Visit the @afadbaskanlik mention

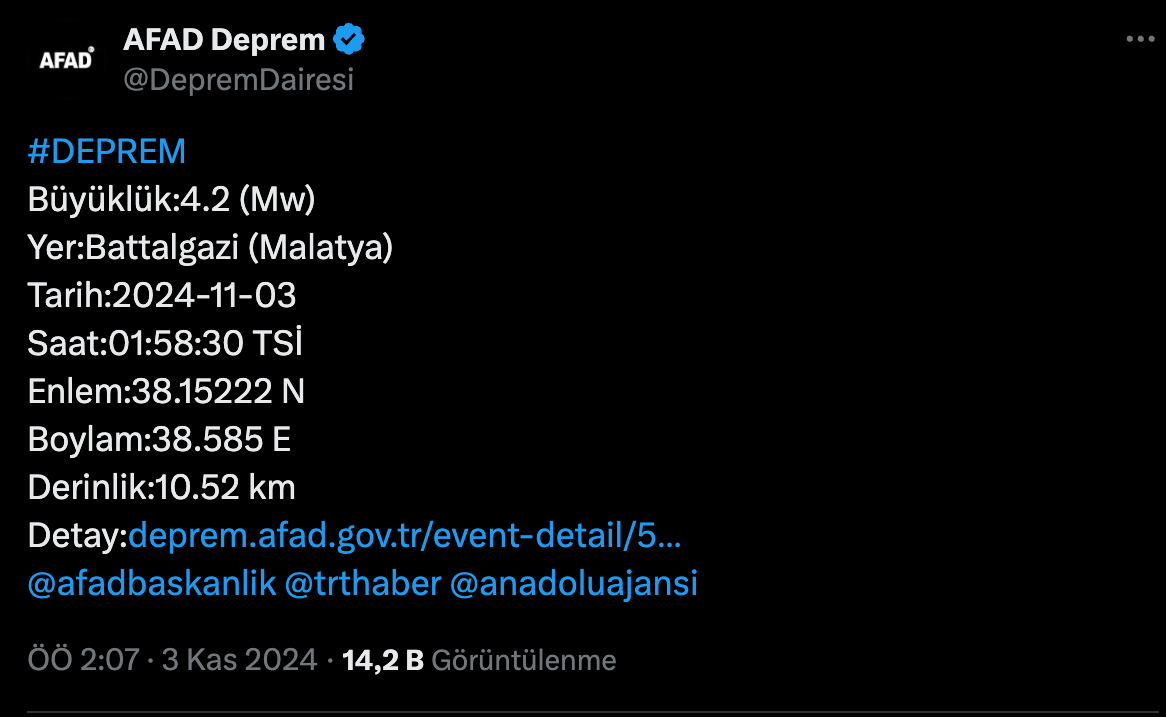tap(152, 583)
